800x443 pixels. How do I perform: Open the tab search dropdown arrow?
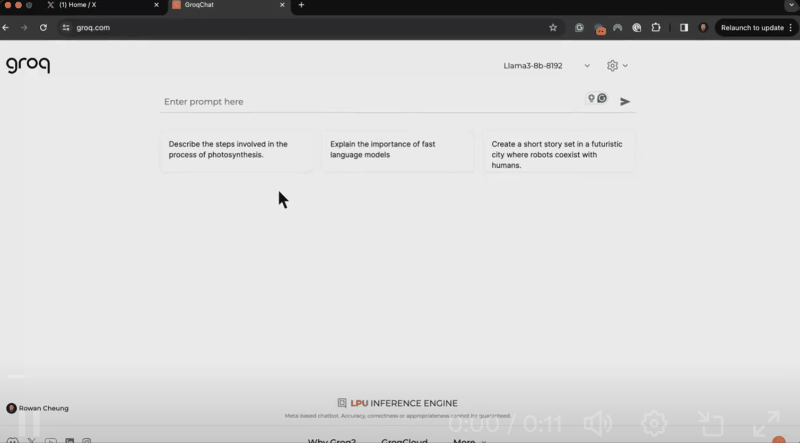tap(791, 5)
